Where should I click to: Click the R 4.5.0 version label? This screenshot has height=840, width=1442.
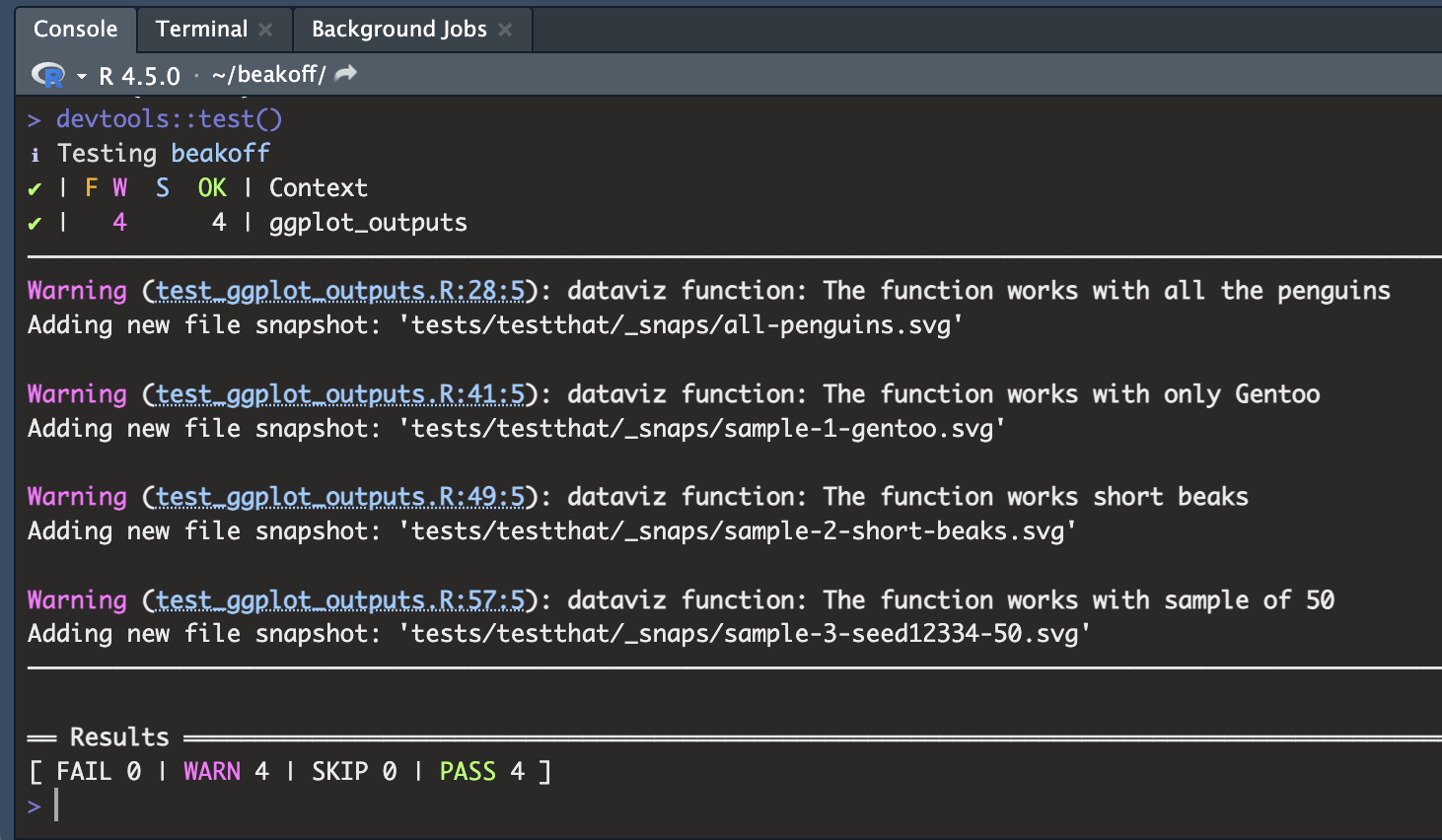pos(139,76)
